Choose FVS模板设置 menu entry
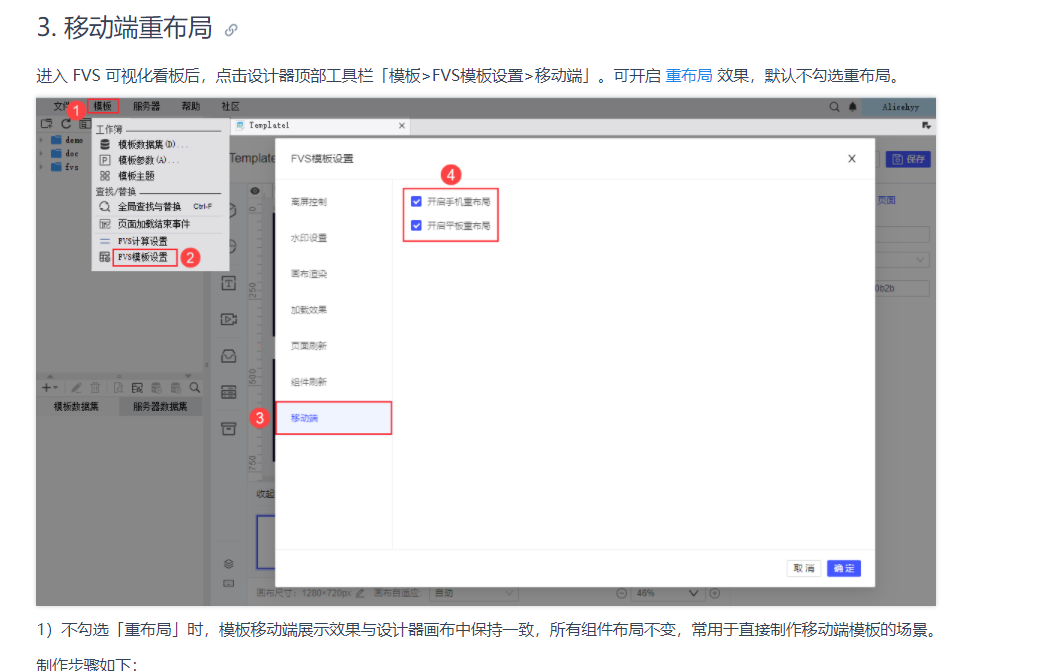The image size is (1058, 671). 144,257
